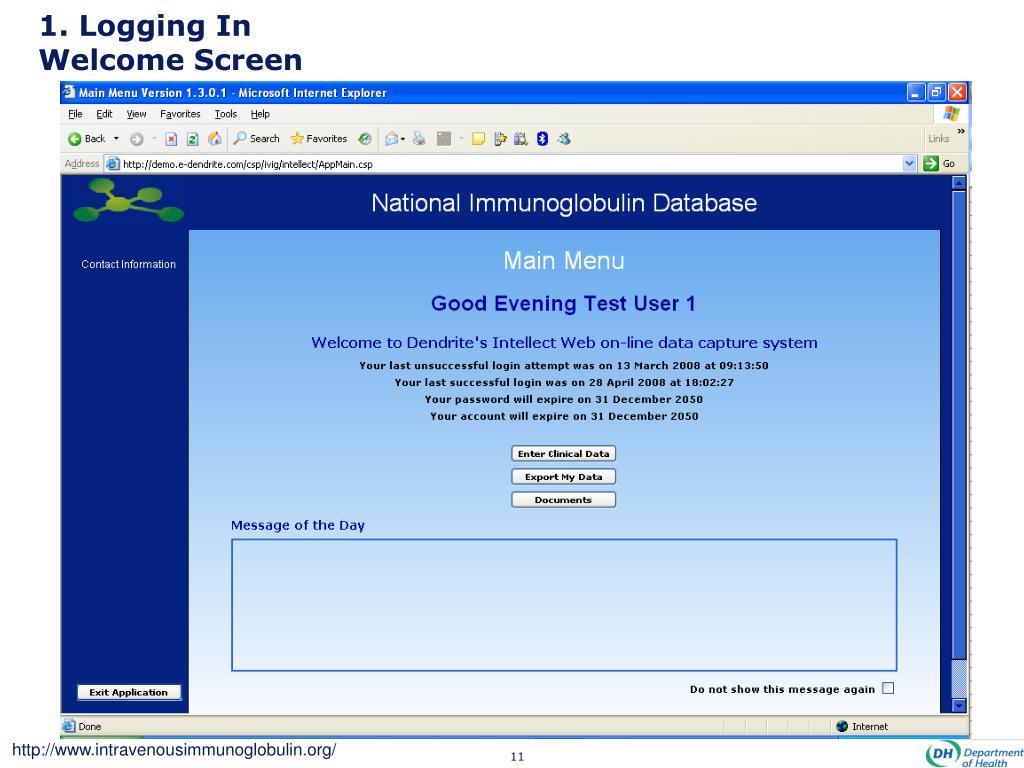
Task: Click the Forward navigation arrow icon
Action: tap(136, 138)
